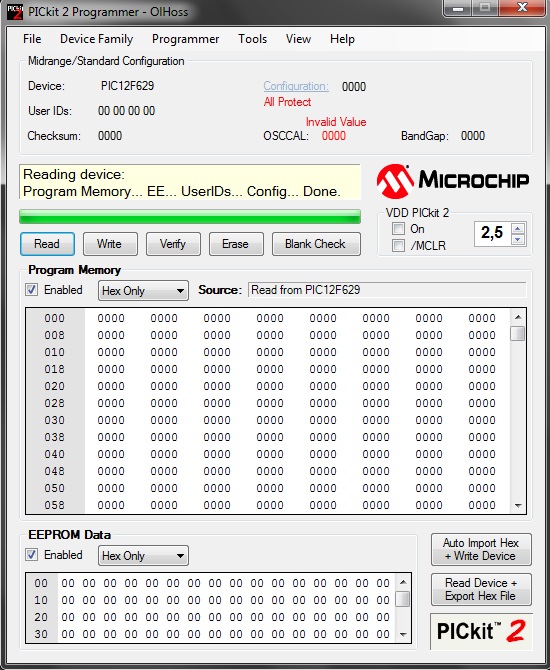Click the All Protect text
The height and width of the screenshot is (670, 550).
point(287,102)
